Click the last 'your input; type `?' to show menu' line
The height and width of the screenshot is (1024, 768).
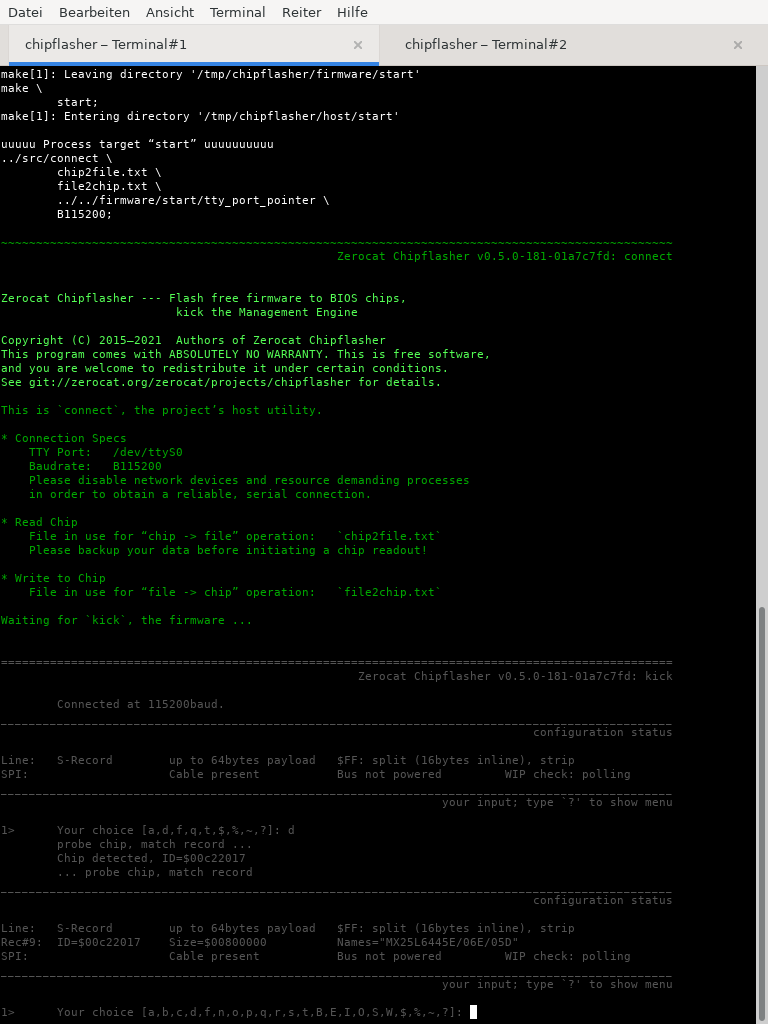pyautogui.click(x=557, y=984)
